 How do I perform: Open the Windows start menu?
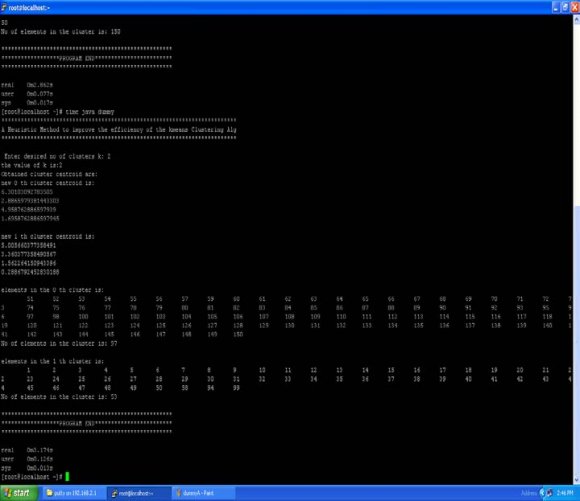(18, 493)
